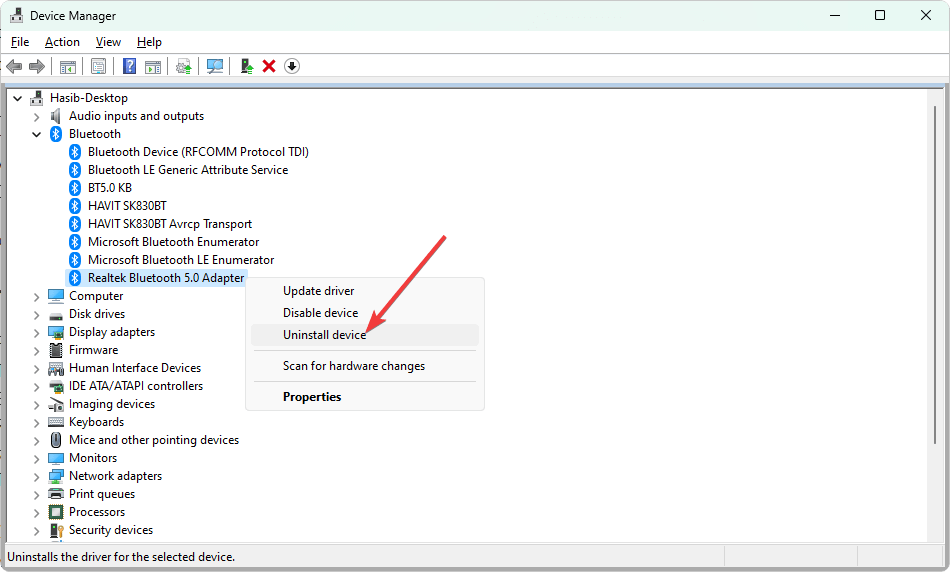Select the HAVIT SK830BT device
This screenshot has width=950, height=572.
coord(127,206)
